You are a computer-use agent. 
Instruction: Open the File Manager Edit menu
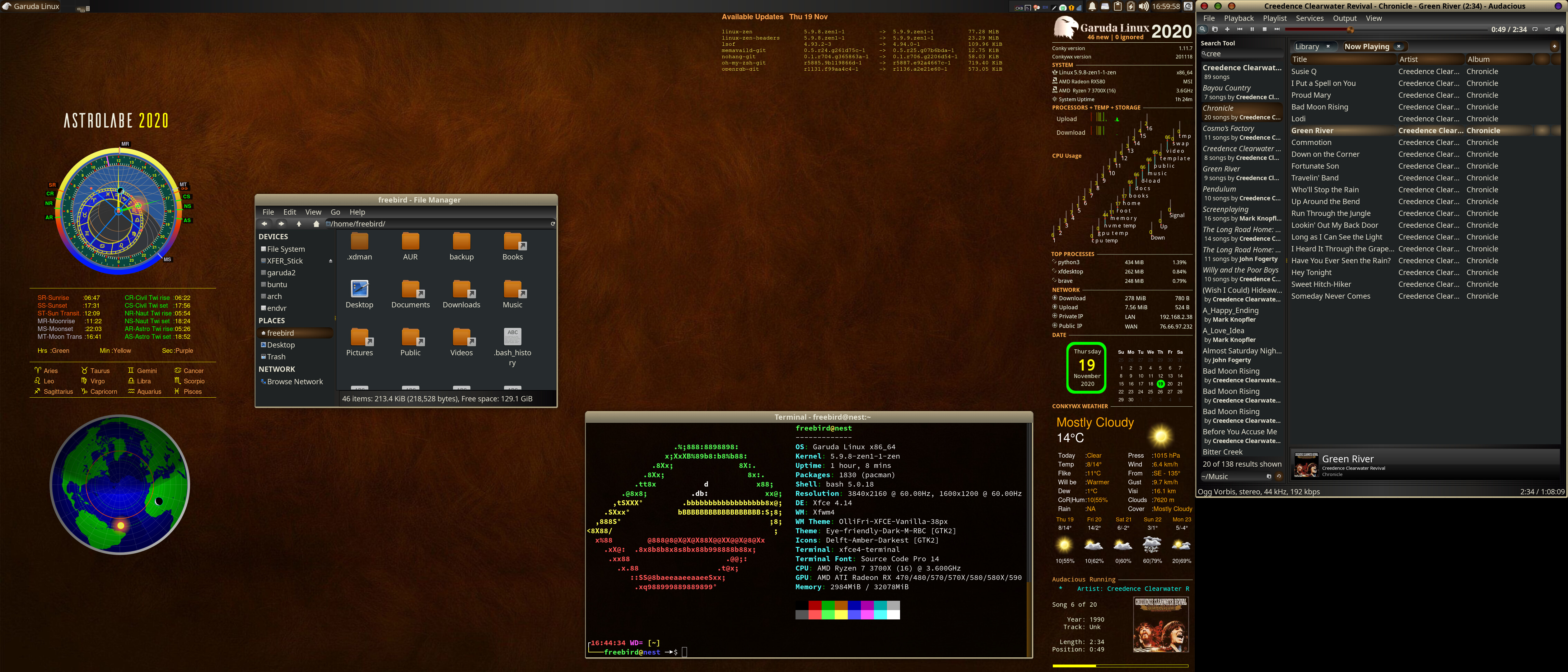point(290,212)
